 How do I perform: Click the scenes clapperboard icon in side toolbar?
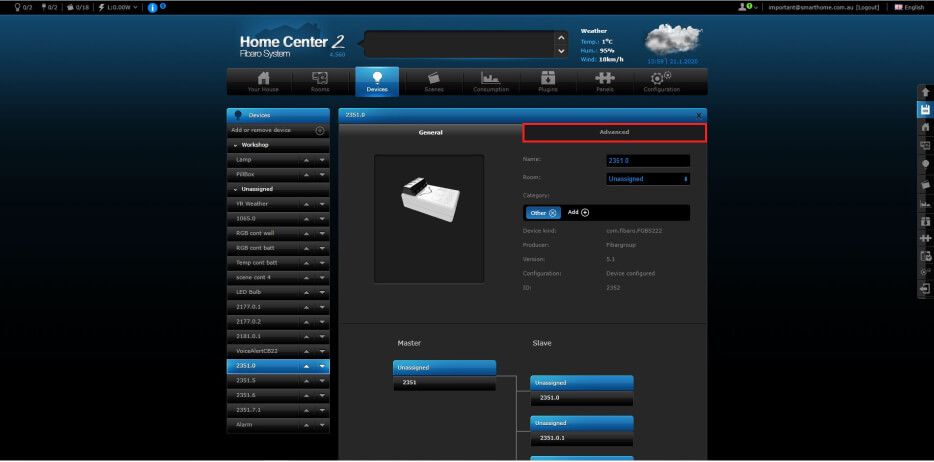pyautogui.click(x=925, y=184)
